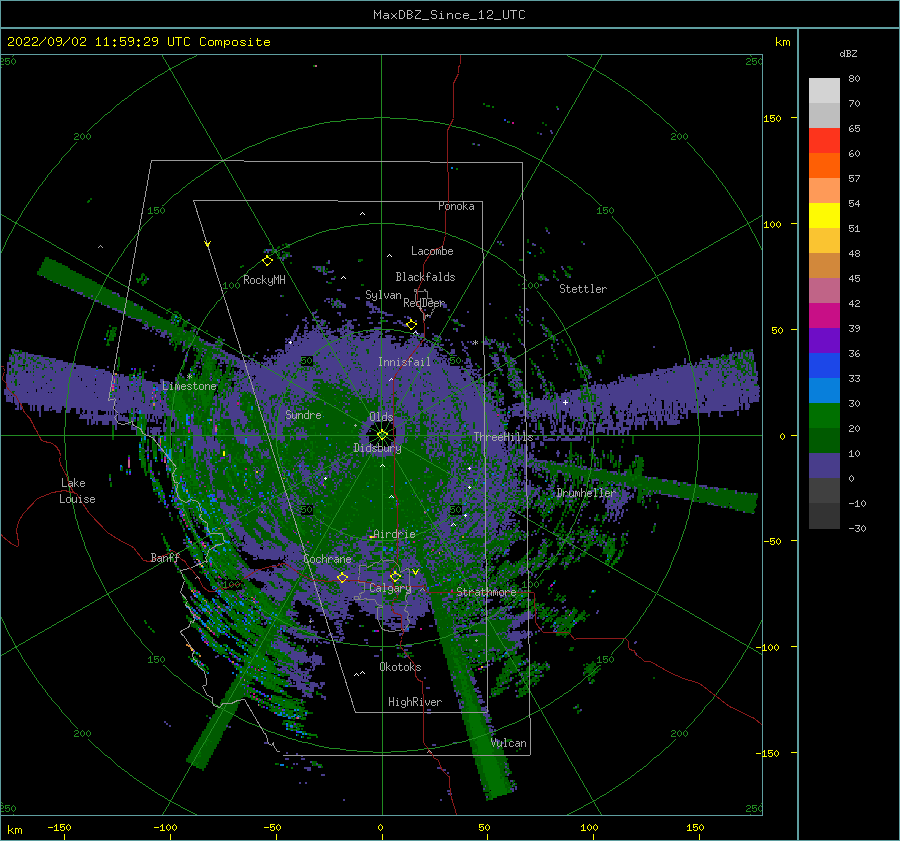900x841 pixels.
Task: Pick the light gray 70–80 dBZ swatch
Action: coord(824,91)
